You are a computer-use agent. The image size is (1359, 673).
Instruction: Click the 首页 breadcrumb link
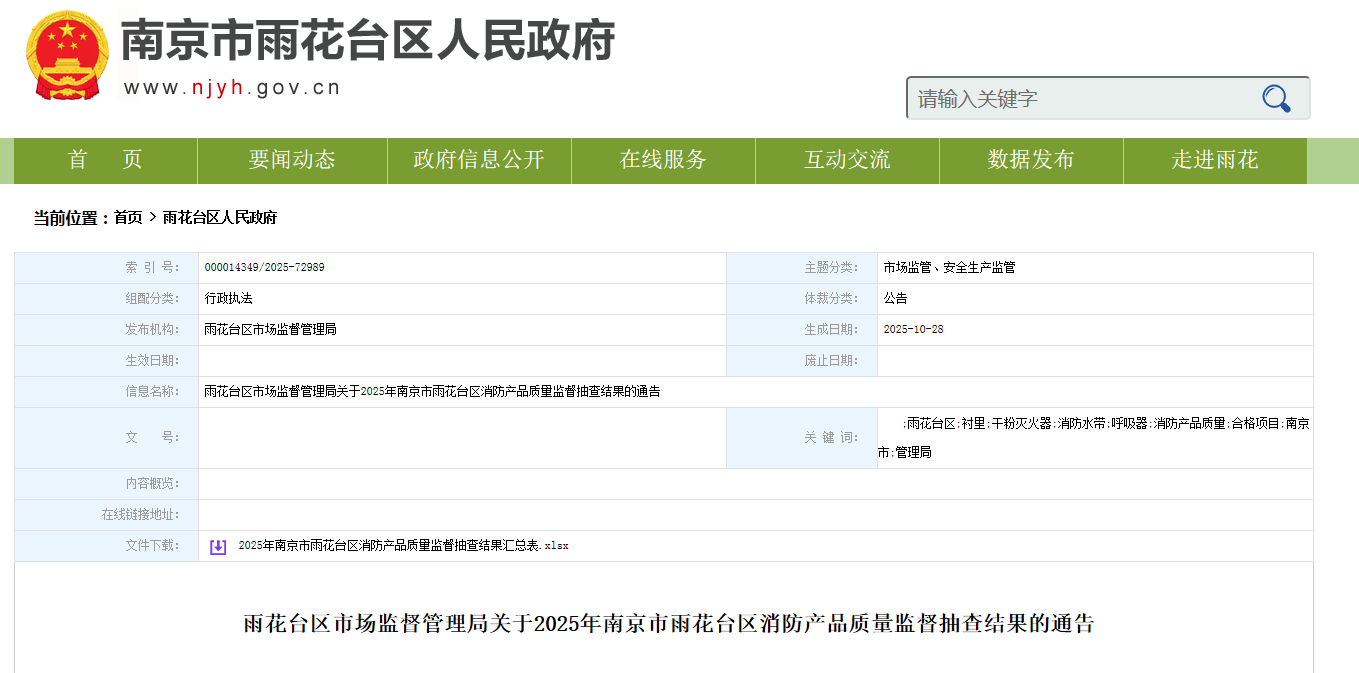coord(128,218)
